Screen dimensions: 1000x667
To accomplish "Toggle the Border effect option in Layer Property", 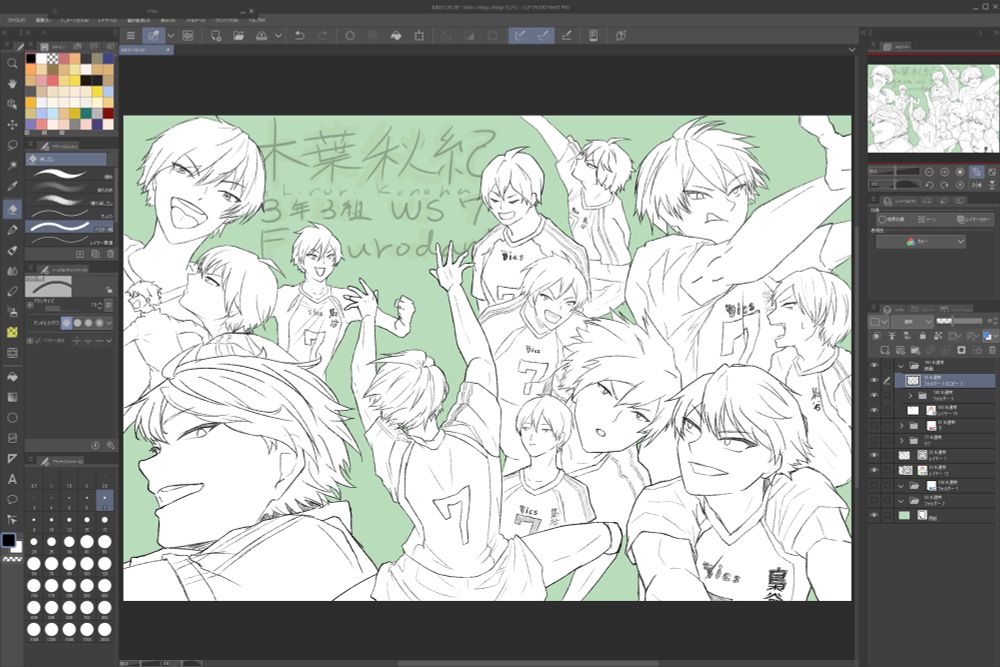I will click(893, 219).
